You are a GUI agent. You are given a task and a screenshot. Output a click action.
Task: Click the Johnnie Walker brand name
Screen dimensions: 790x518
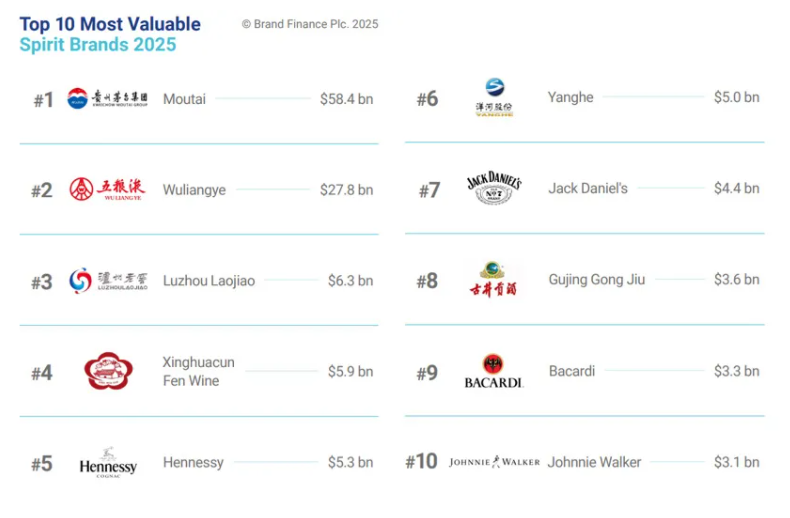coord(595,462)
